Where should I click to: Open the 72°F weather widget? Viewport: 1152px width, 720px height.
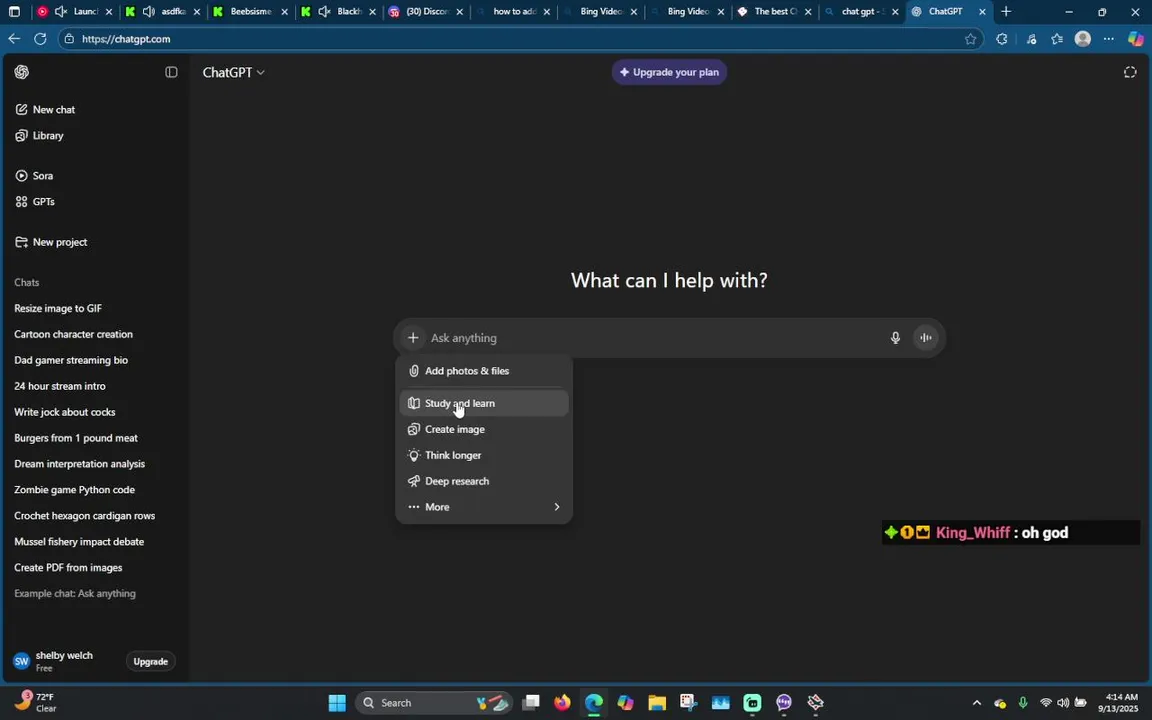[36, 702]
